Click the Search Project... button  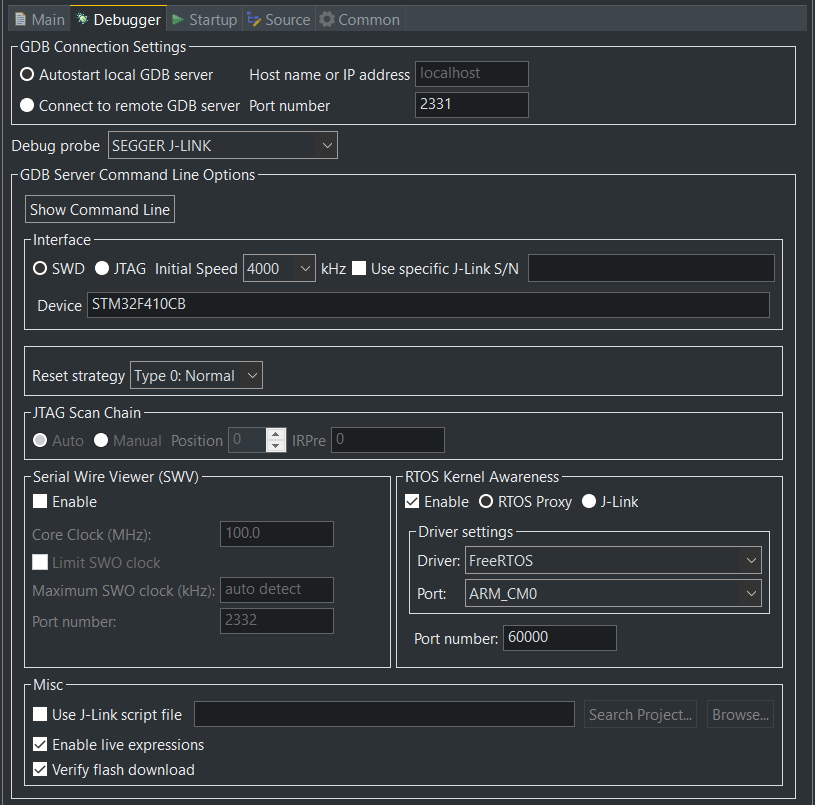pyautogui.click(x=640, y=714)
